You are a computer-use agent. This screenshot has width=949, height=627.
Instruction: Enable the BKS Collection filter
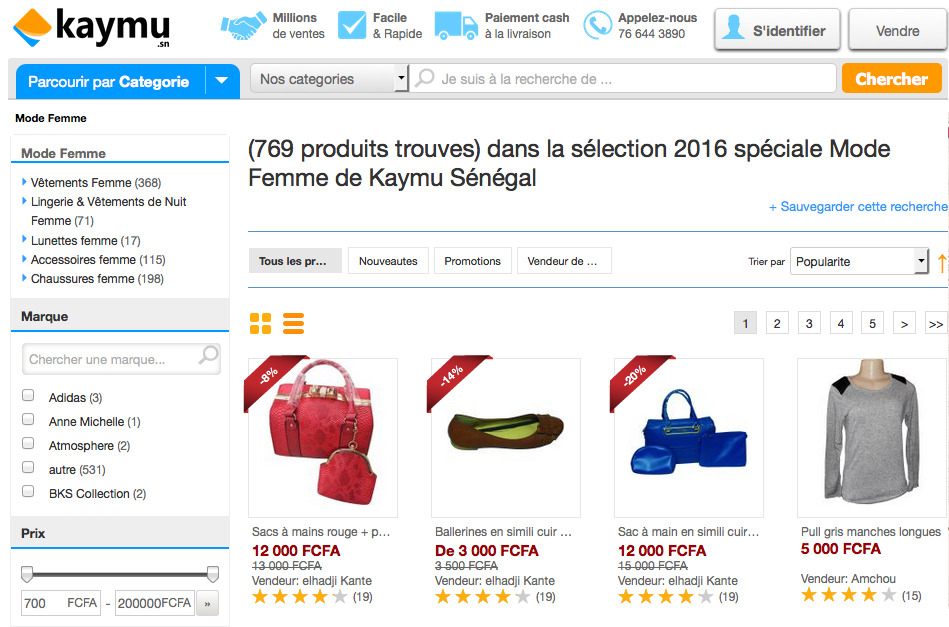point(28,492)
